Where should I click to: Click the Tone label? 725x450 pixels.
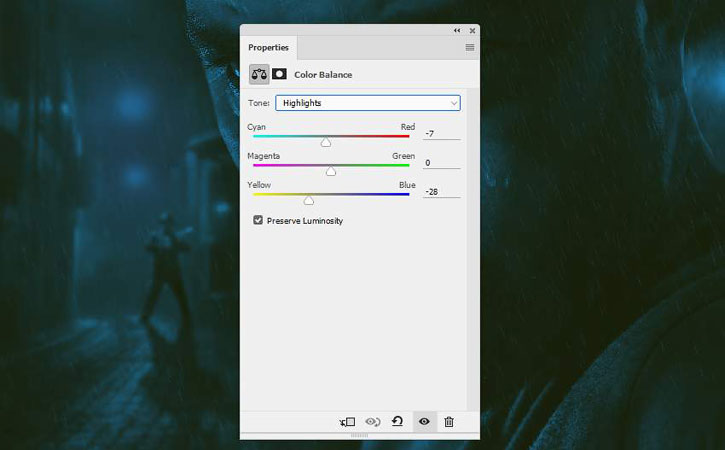pyautogui.click(x=258, y=103)
